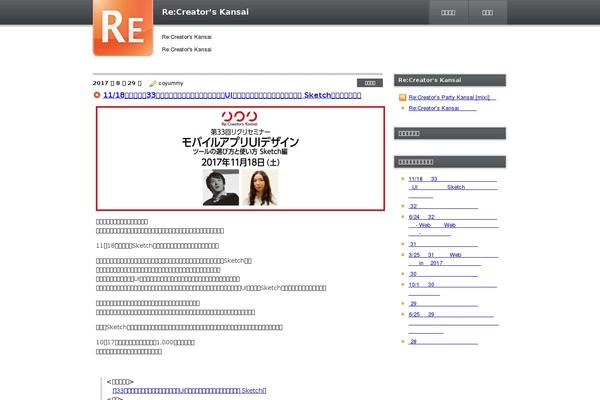Open Re:Creator's Party Kansai [mixi] link
600x400 pixels.
pos(452,98)
